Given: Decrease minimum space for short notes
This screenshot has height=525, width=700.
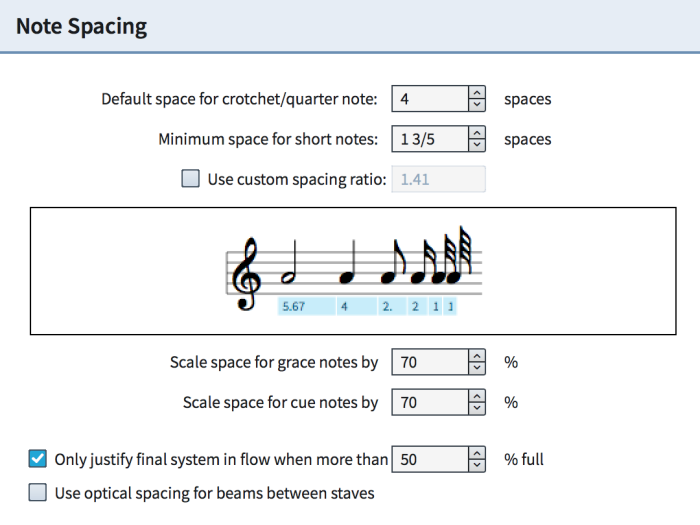Looking at the screenshot, I should (x=477, y=145).
